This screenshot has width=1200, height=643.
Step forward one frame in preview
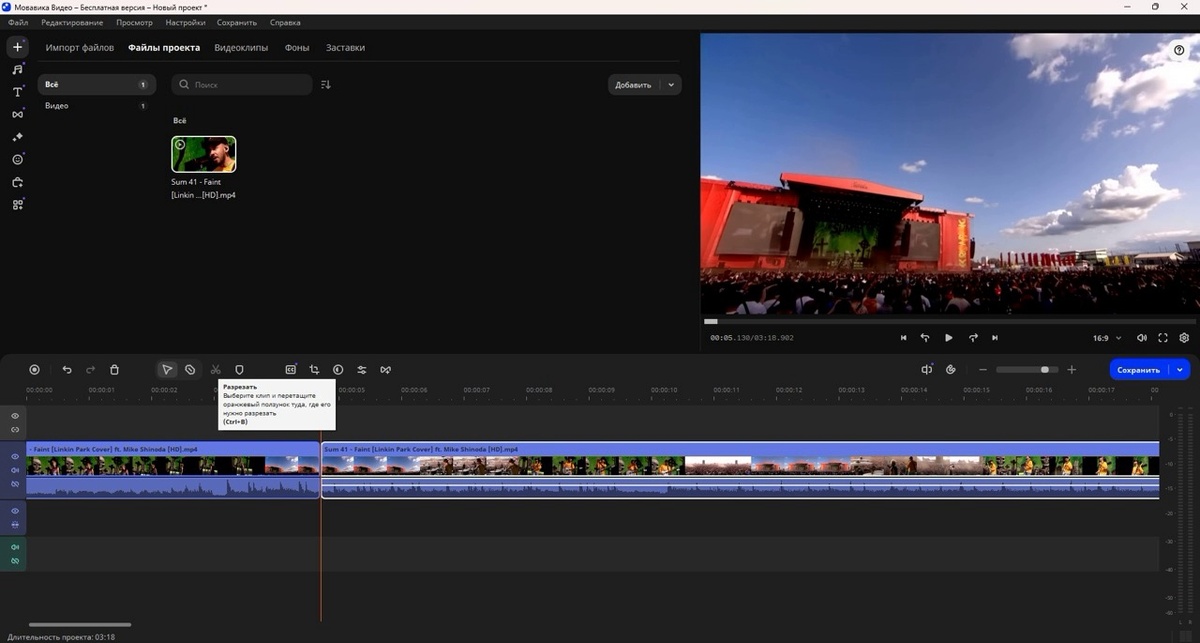(973, 338)
